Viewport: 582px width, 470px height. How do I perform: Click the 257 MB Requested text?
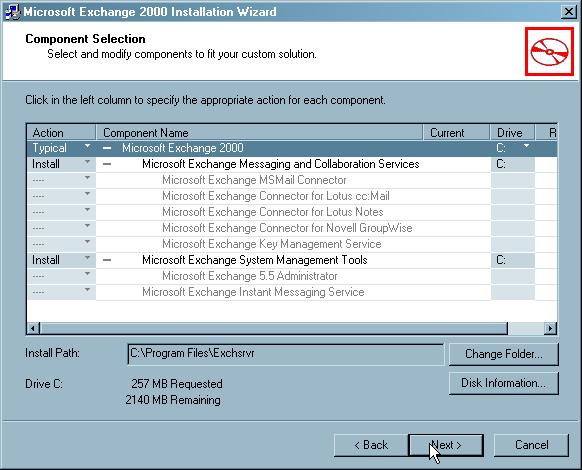[177, 383]
